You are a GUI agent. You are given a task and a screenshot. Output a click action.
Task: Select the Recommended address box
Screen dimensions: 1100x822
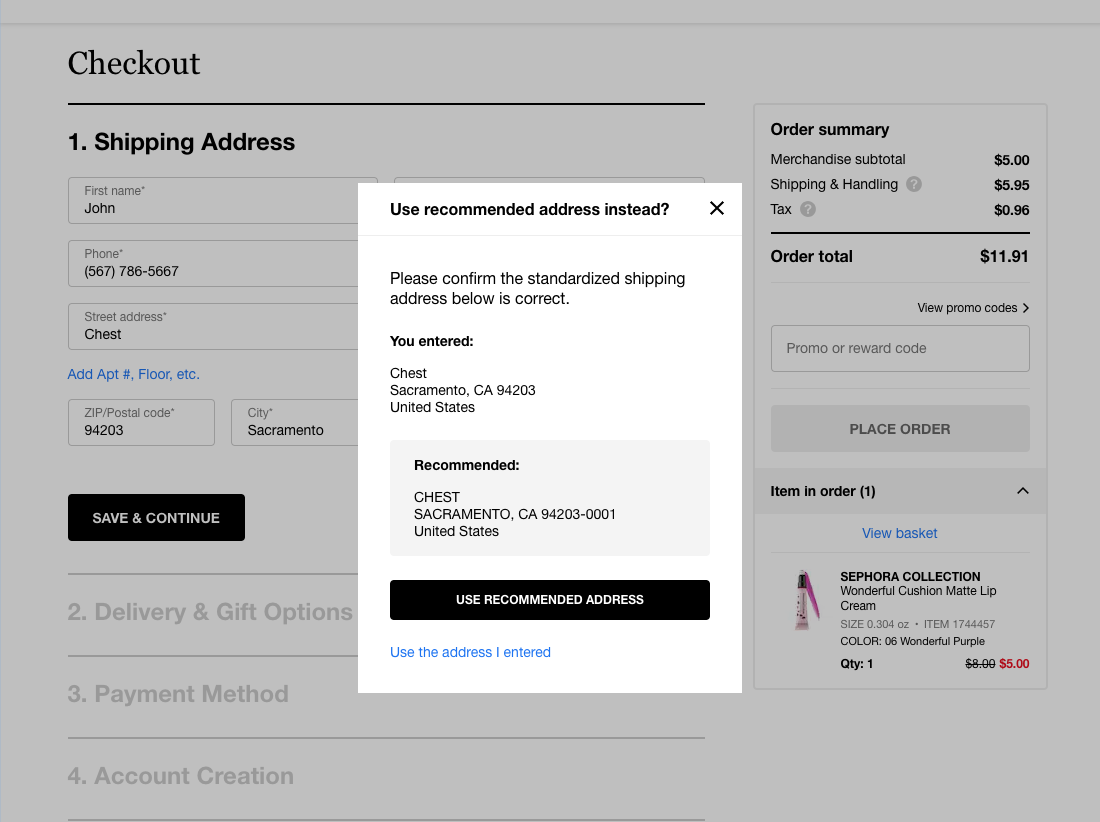[x=549, y=498]
